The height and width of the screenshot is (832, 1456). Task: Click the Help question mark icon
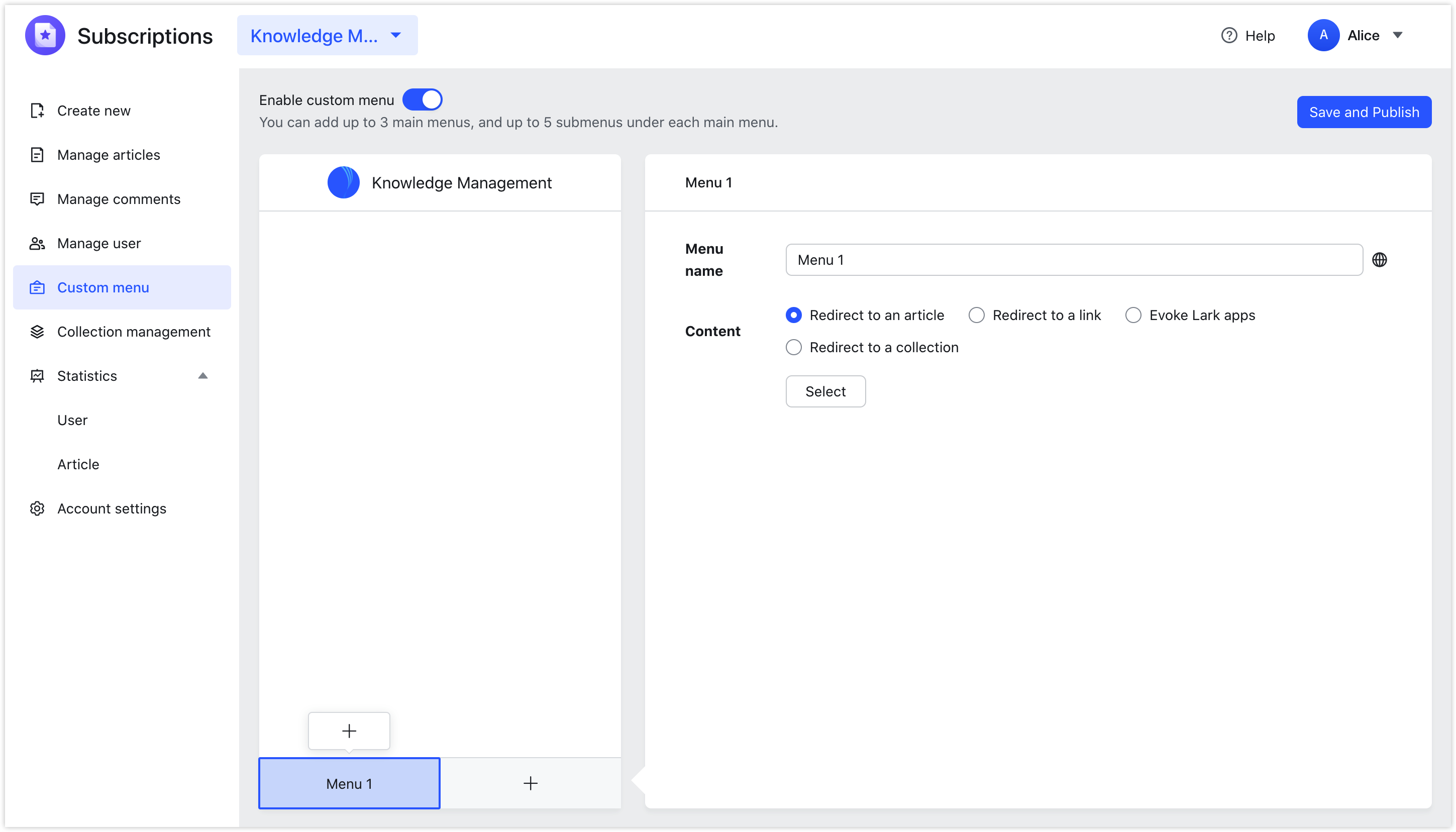(1227, 35)
